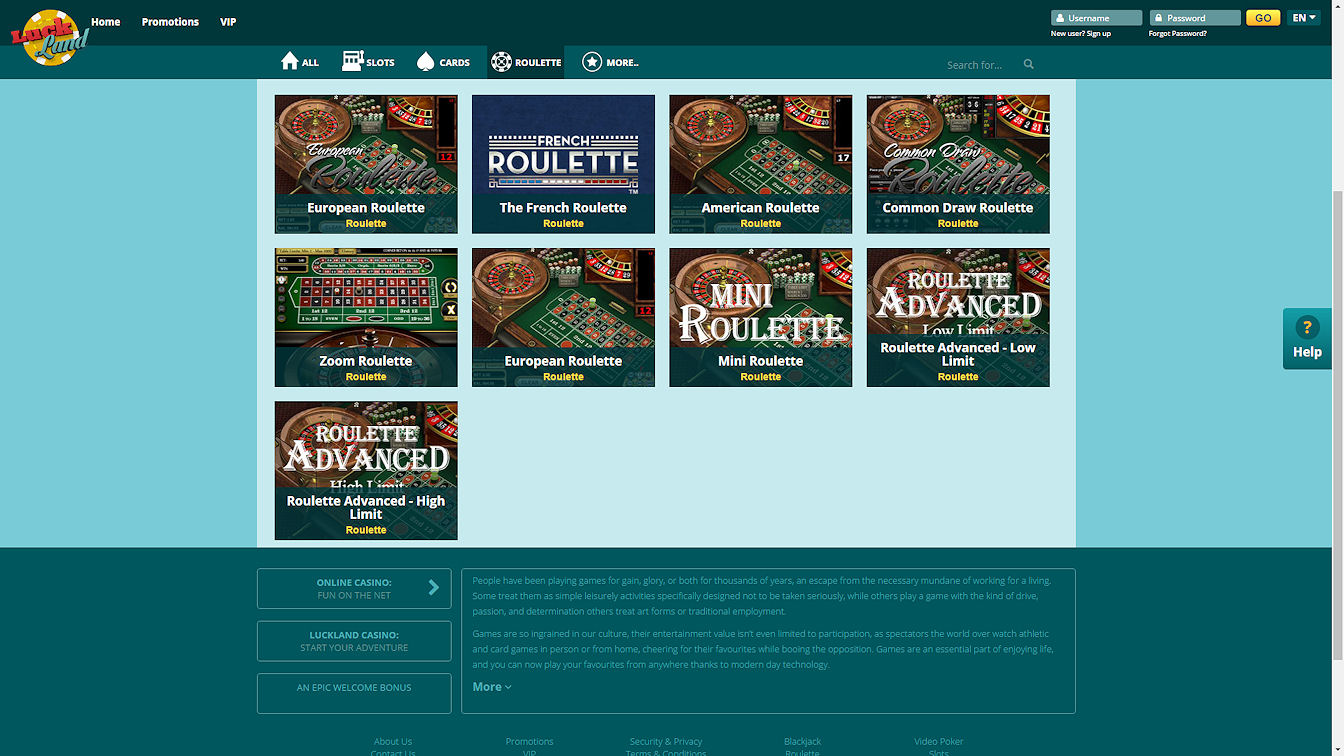
Task: Launch The French Roulette game thumbnail
Action: pyautogui.click(x=563, y=164)
